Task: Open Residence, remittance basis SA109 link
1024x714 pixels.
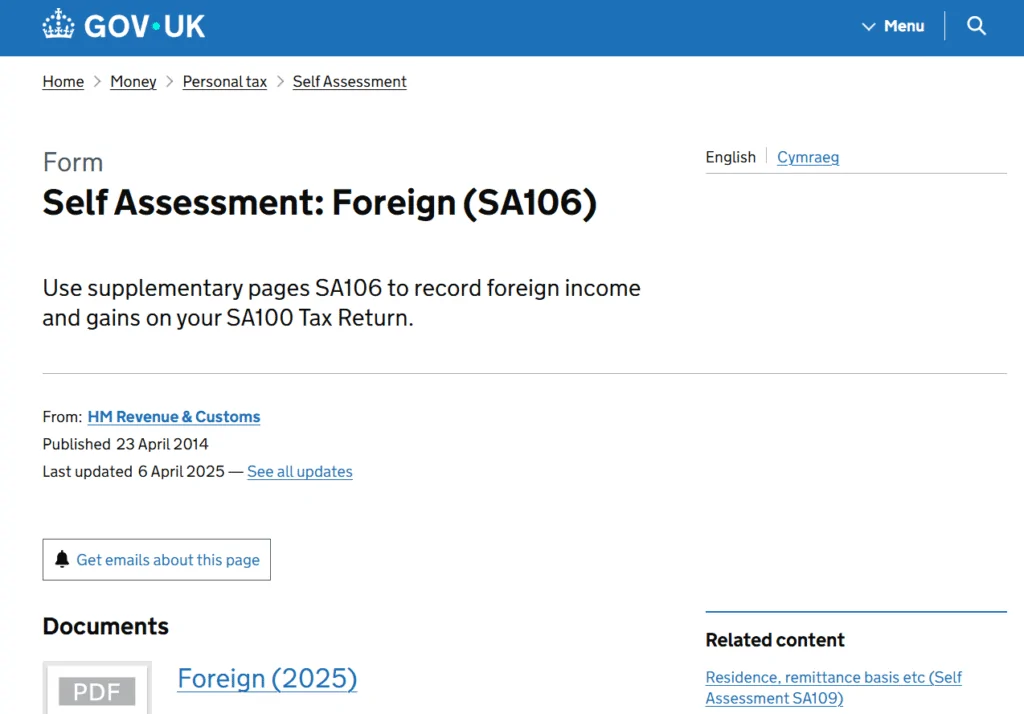Action: point(833,688)
